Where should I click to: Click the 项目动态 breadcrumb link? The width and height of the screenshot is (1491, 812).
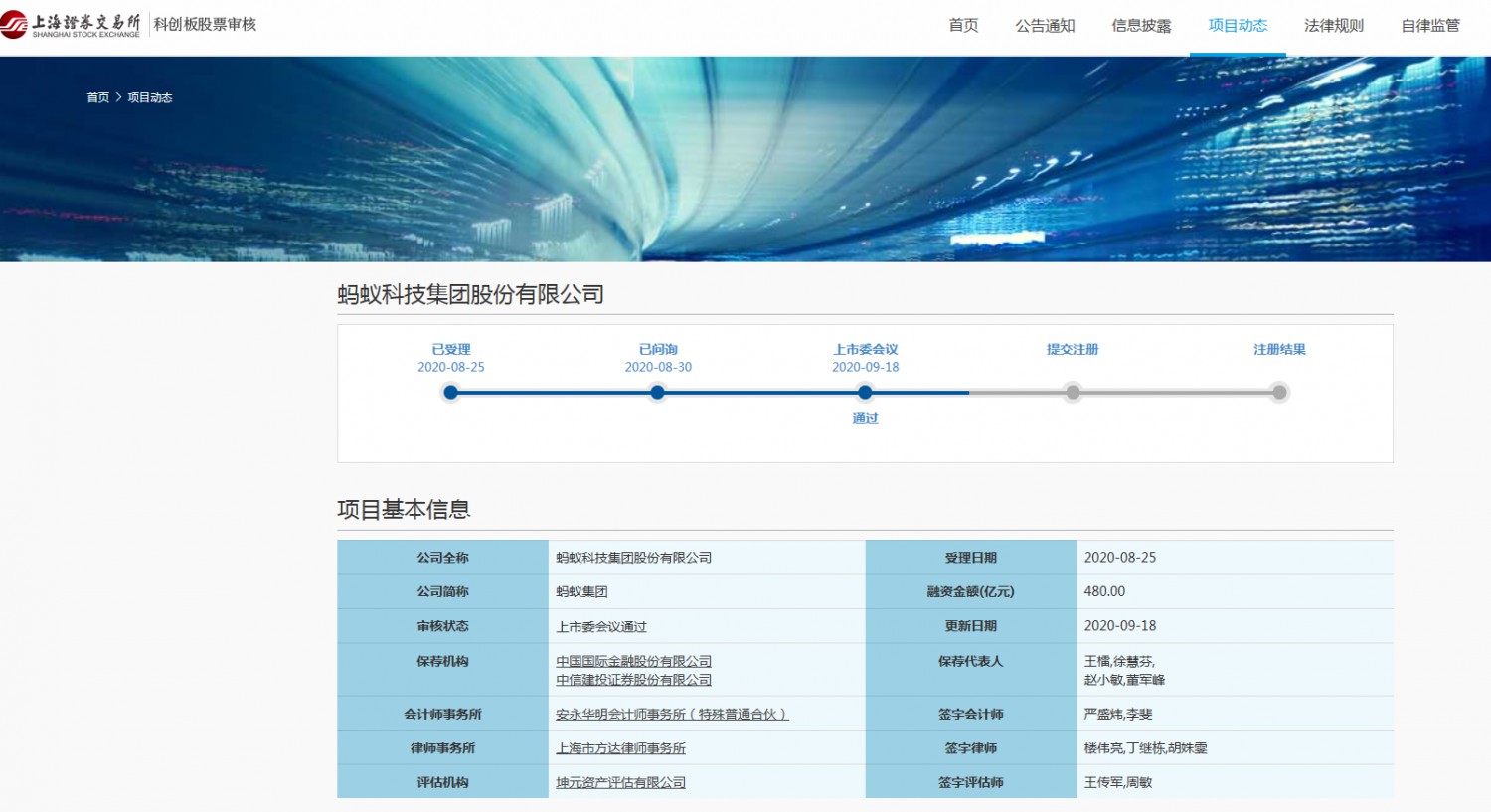[x=150, y=97]
